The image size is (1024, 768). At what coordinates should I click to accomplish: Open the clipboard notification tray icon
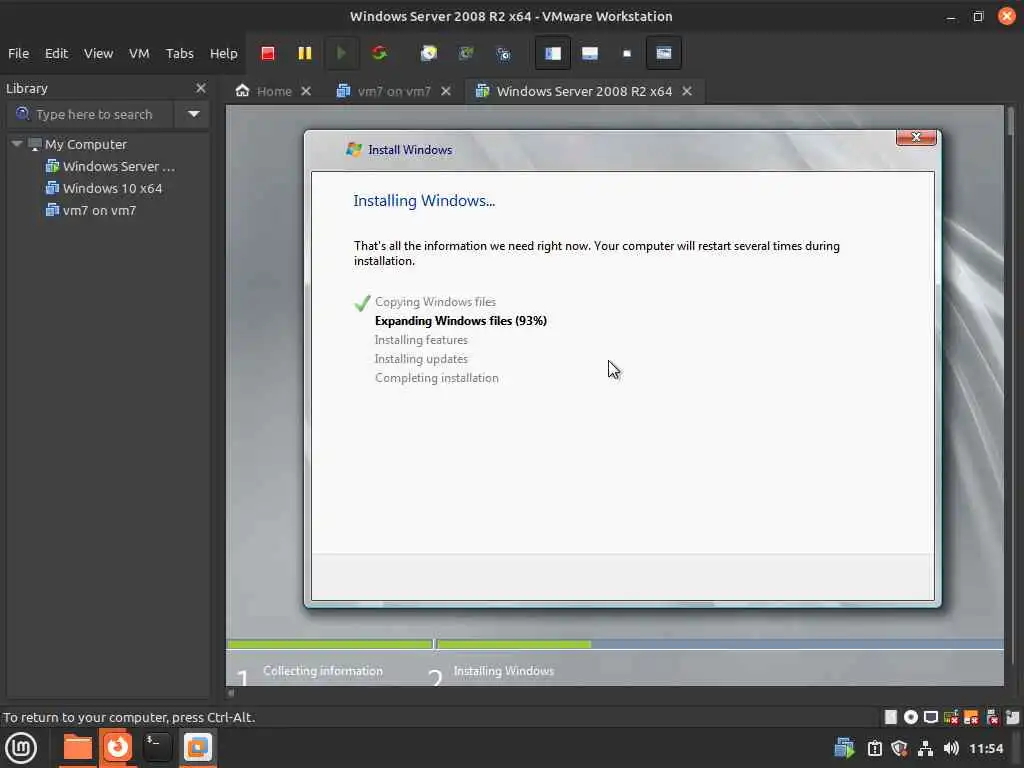(874, 748)
